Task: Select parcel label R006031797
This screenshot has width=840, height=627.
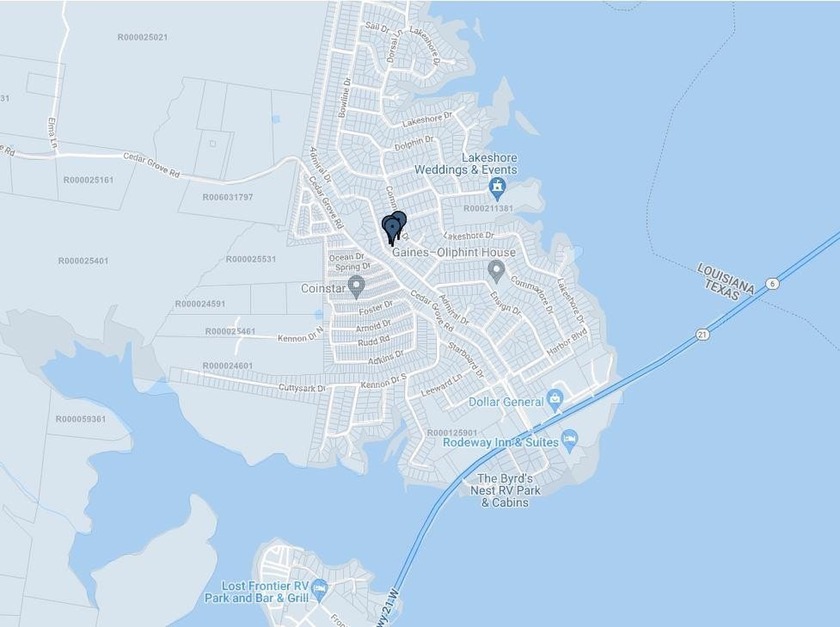Action: coord(228,197)
